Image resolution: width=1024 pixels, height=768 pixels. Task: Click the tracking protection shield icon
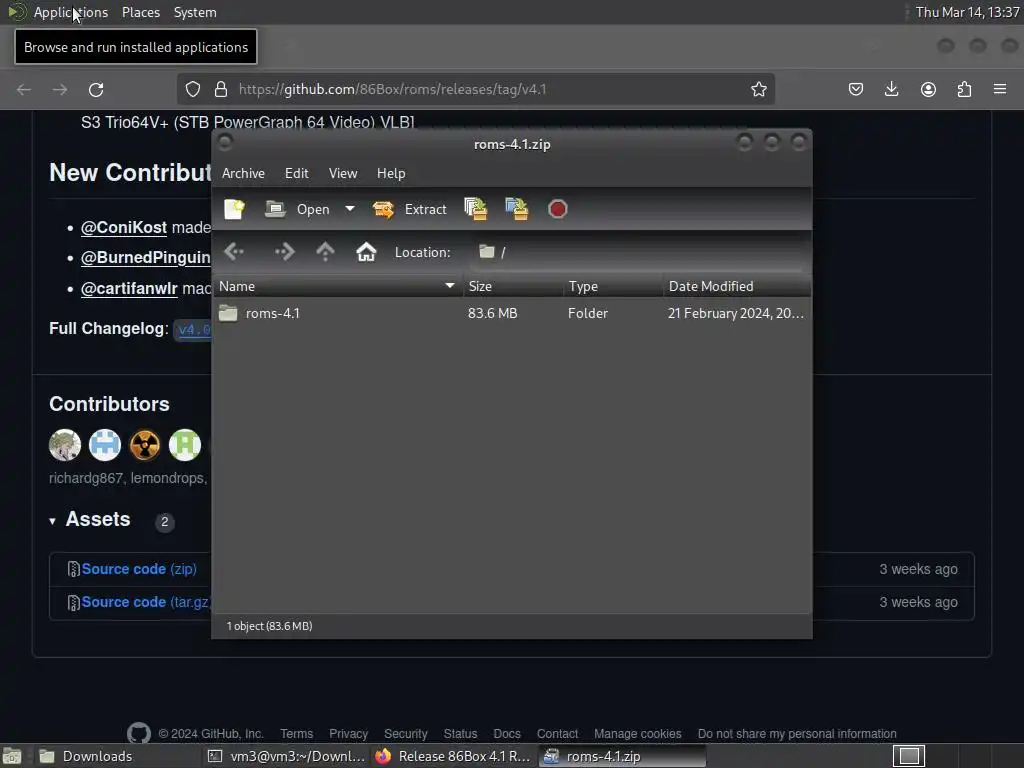click(193, 89)
